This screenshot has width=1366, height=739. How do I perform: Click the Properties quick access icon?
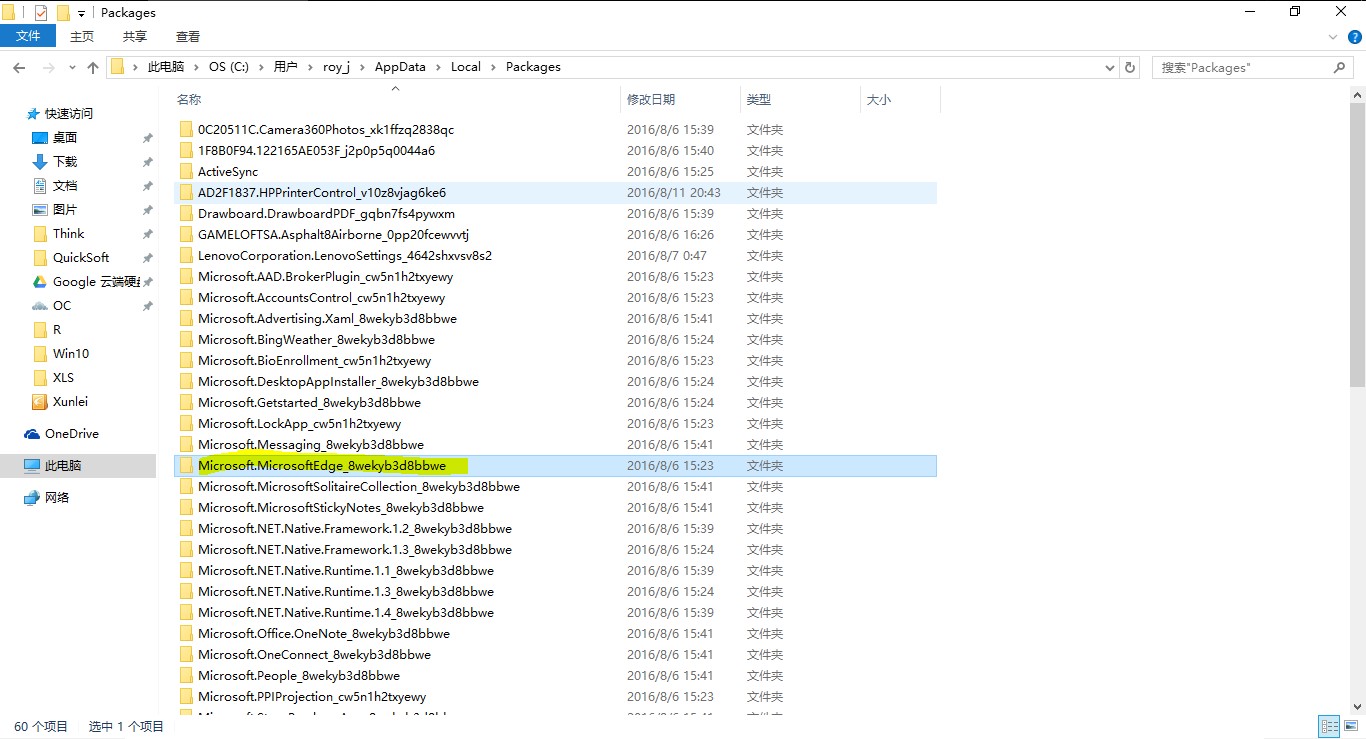[x=41, y=13]
